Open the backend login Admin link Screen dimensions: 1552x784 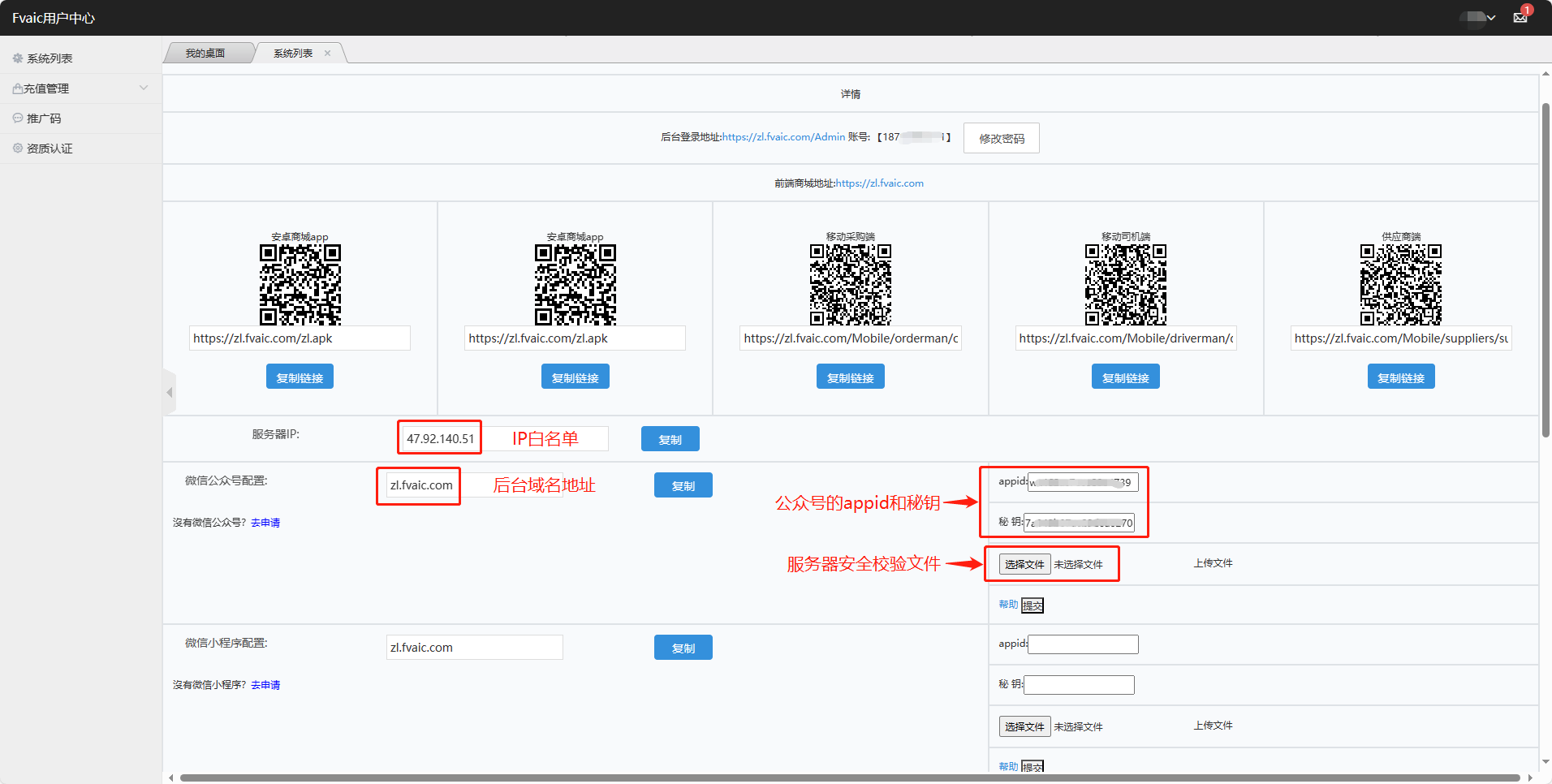click(783, 137)
